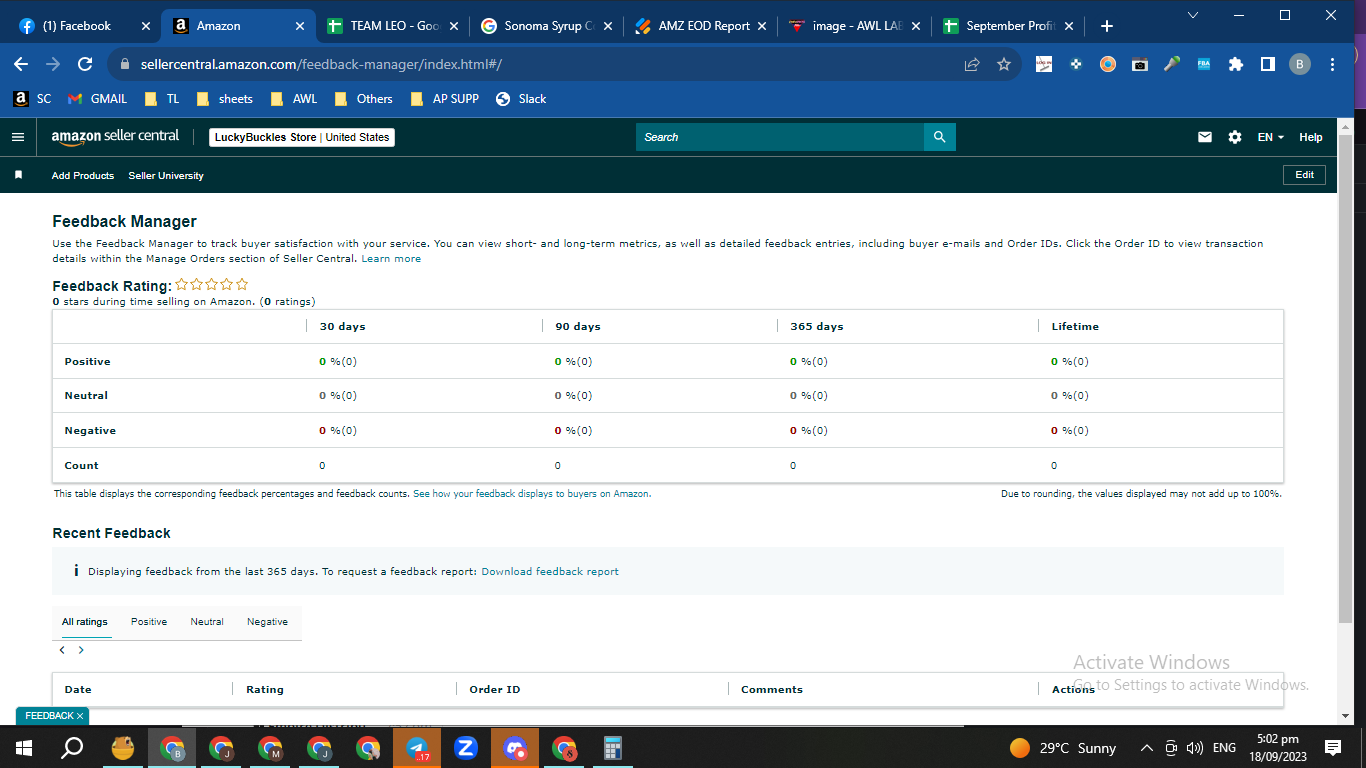Show previous feedback page with left chevron
The image size is (1366, 768).
62,650
